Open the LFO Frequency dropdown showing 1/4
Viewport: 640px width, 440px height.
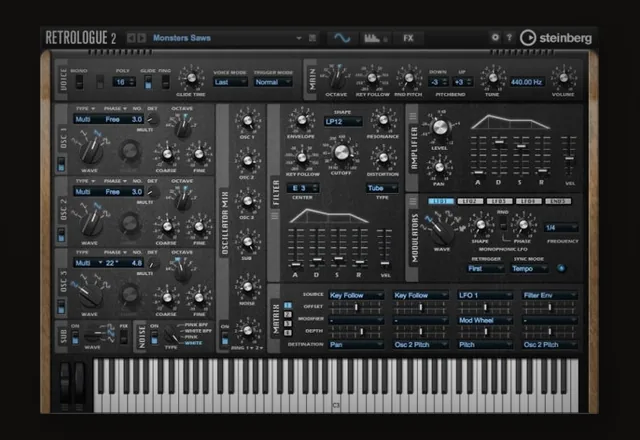click(x=561, y=228)
